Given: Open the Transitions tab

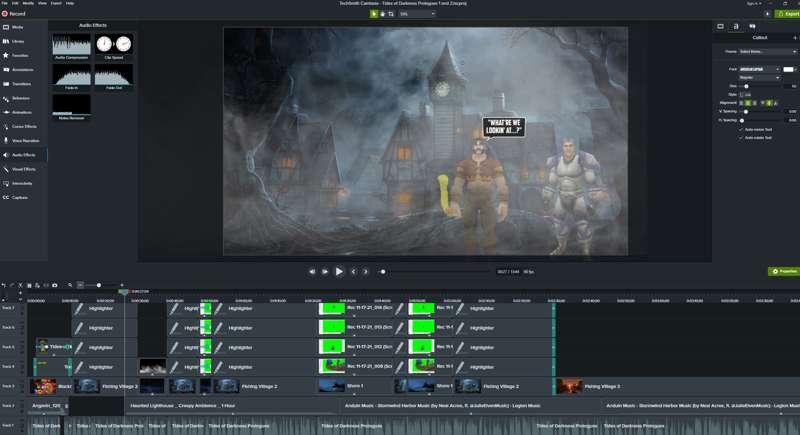Looking at the screenshot, I should coord(17,84).
